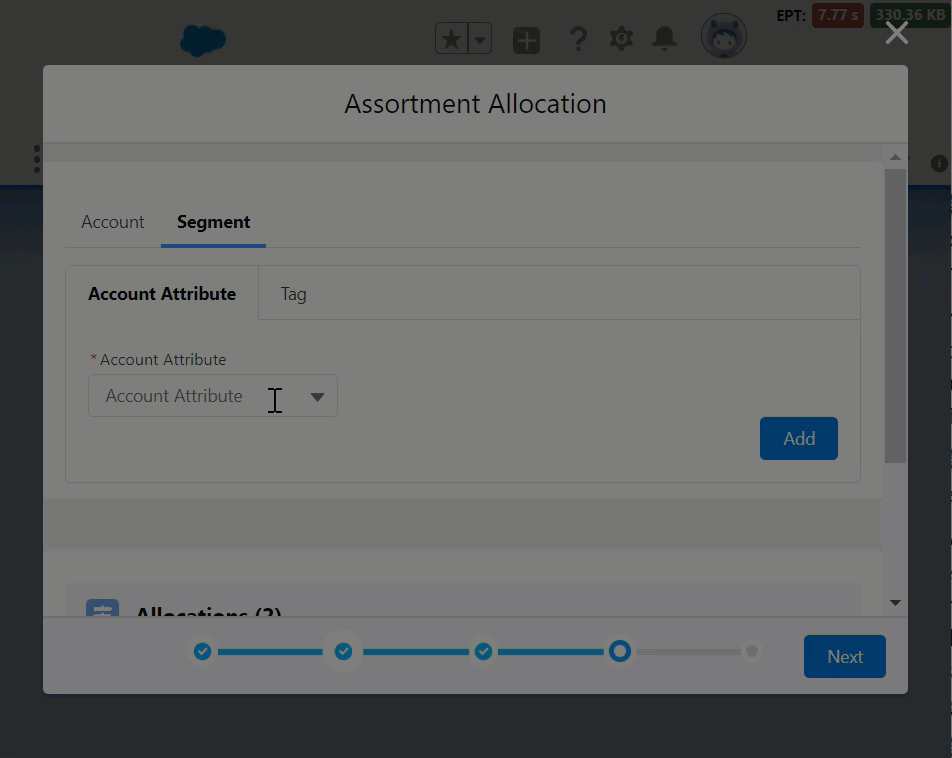The image size is (952, 758).
Task: Open the help question mark icon
Action: coord(578,40)
